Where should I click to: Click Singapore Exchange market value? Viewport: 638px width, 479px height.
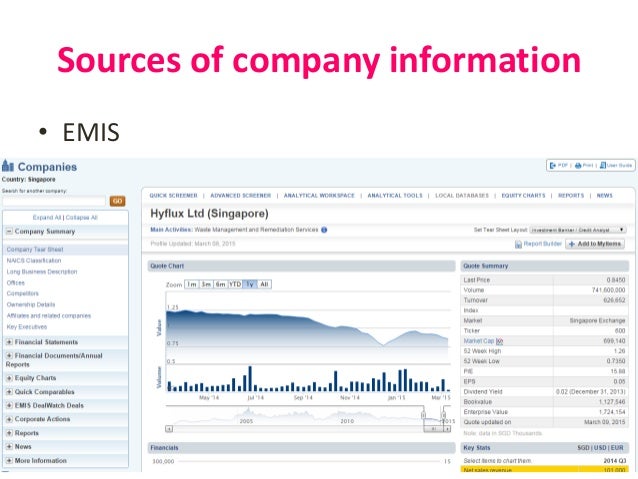pos(597,321)
